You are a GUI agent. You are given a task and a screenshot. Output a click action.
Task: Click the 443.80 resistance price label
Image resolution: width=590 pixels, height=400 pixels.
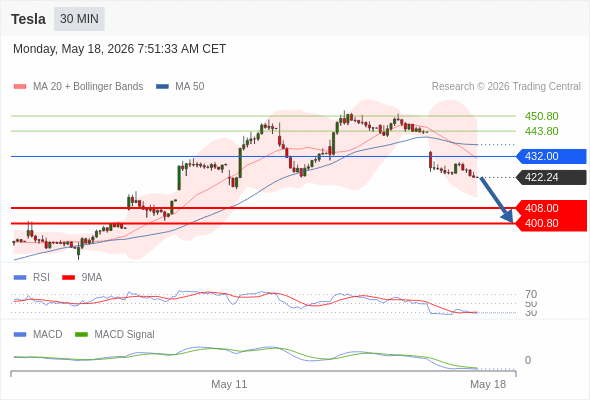point(541,131)
